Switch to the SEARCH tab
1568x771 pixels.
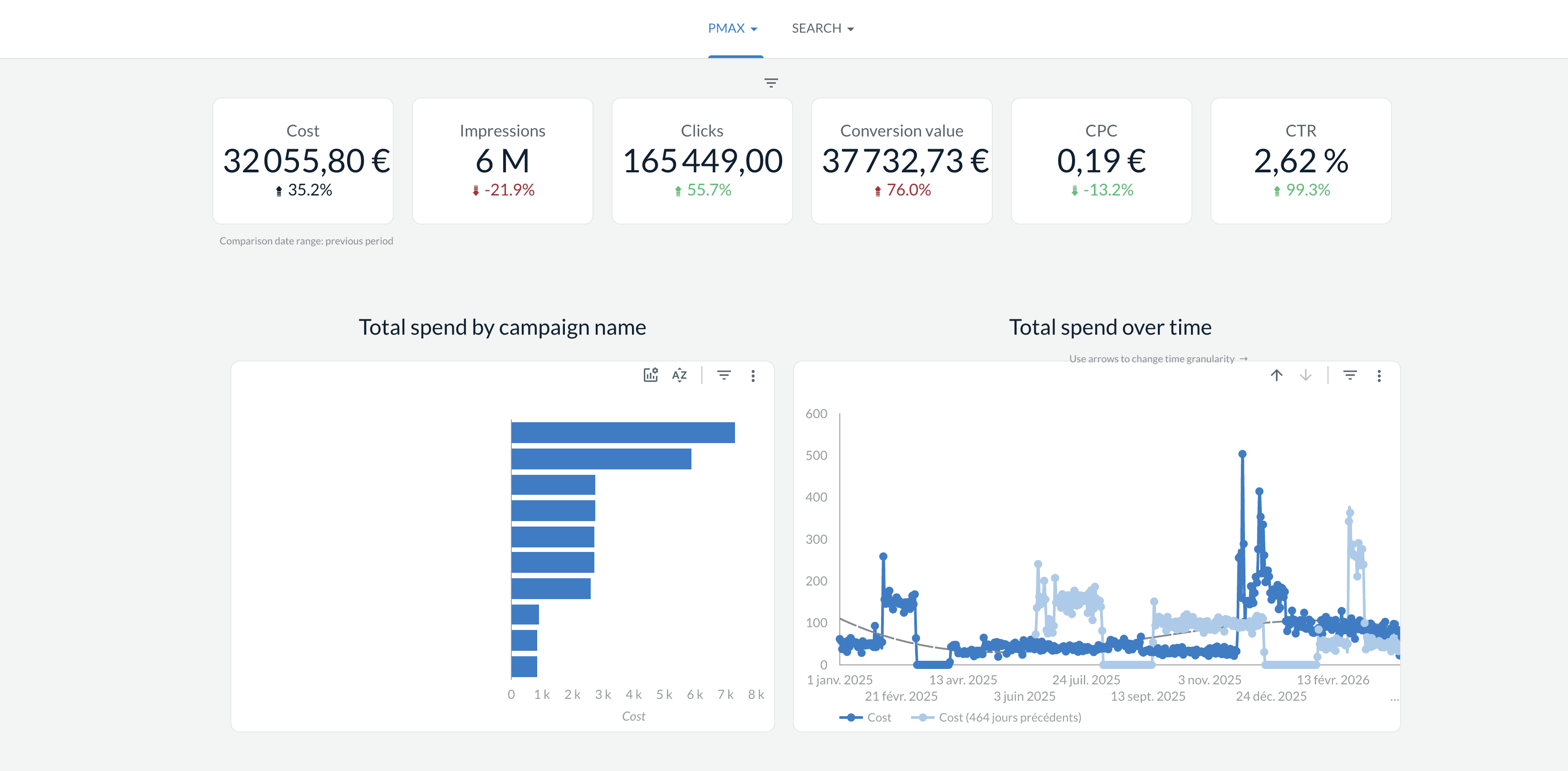point(816,29)
